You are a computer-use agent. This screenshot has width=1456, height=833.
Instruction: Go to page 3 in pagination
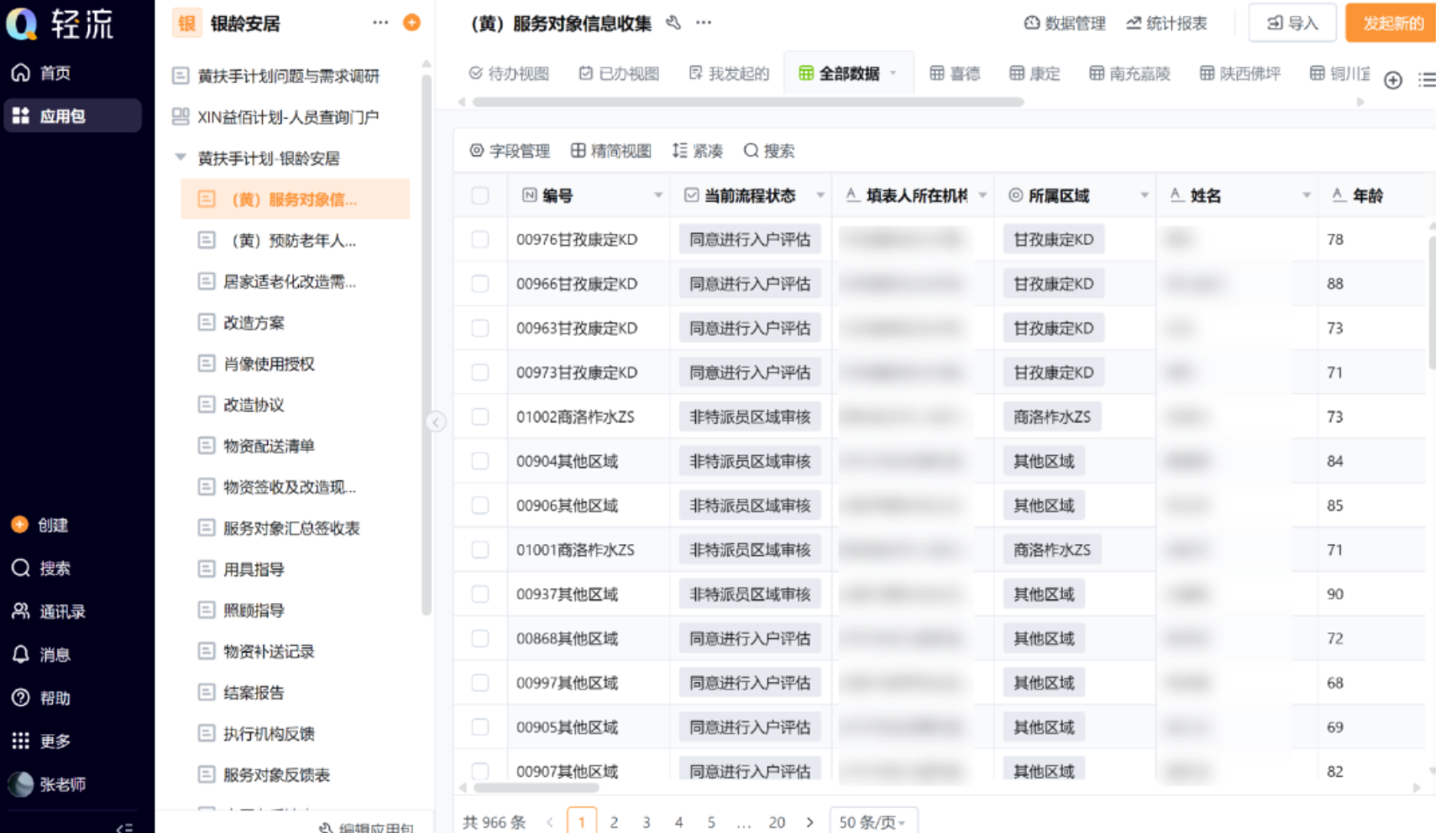pos(647,823)
